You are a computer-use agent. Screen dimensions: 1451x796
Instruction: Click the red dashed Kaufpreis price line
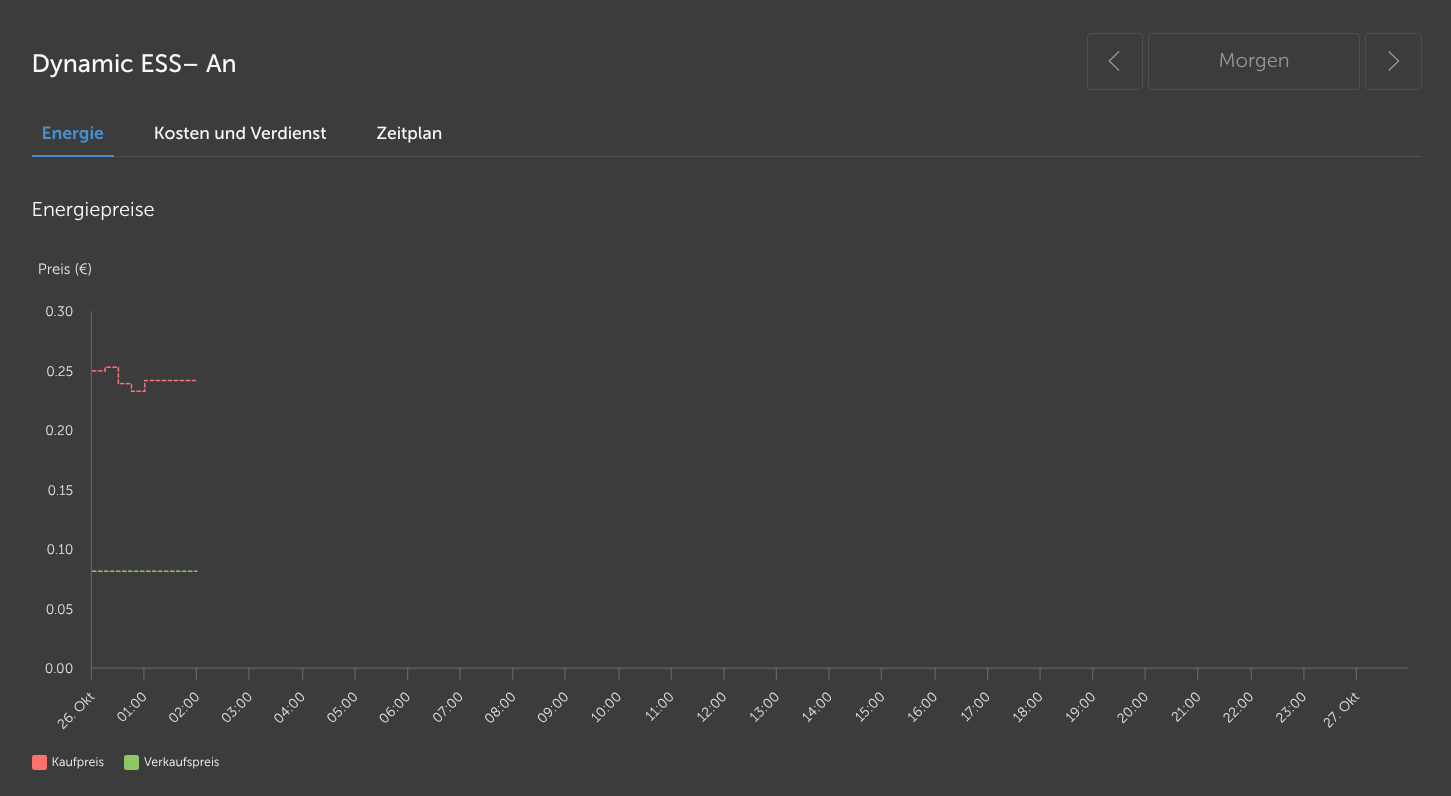(x=170, y=381)
